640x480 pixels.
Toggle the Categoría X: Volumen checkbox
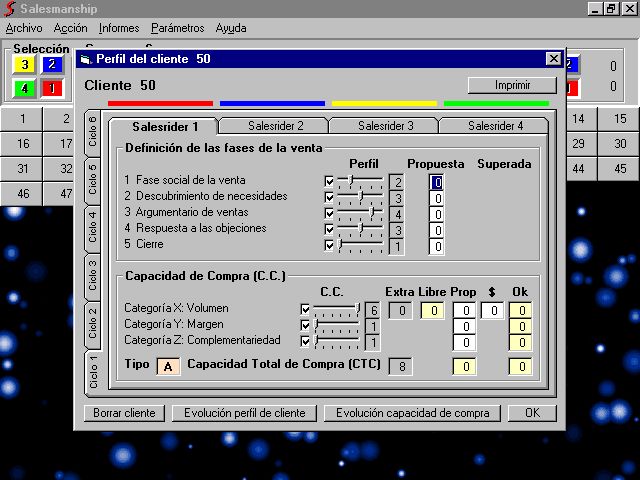(306, 310)
